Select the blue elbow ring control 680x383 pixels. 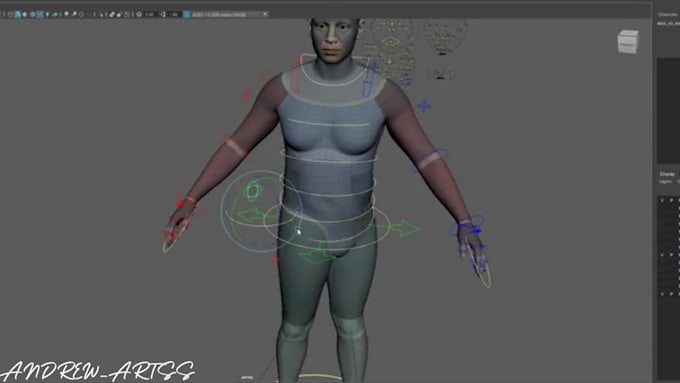(429, 160)
